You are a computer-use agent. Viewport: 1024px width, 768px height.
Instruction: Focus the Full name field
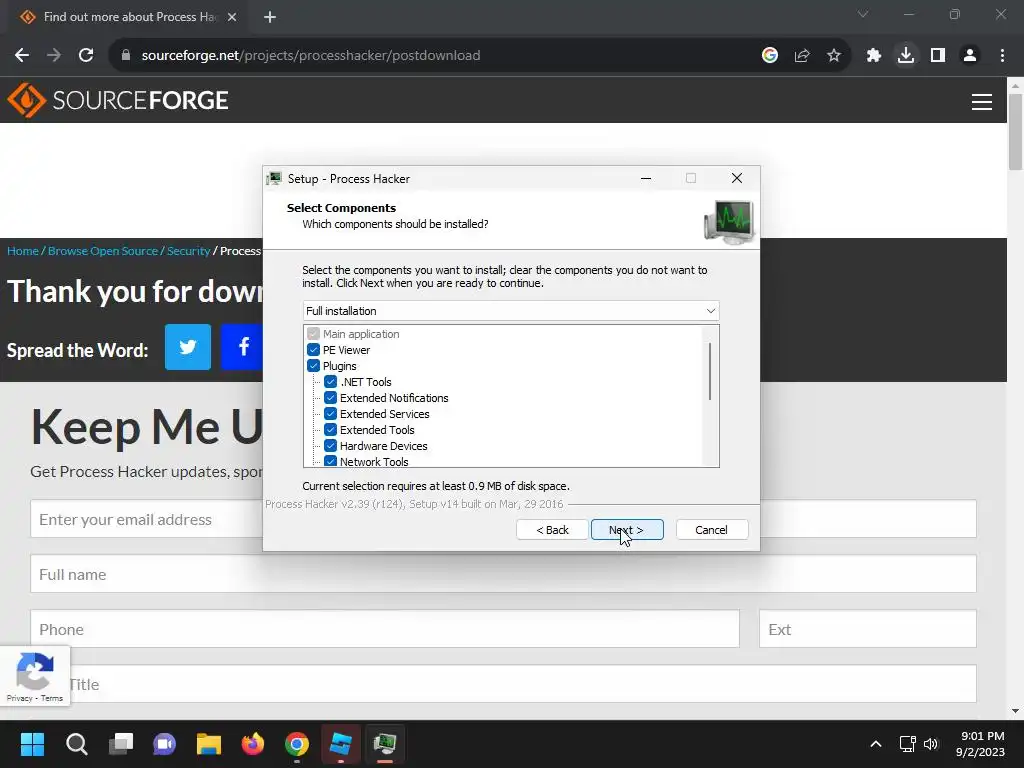click(503, 574)
